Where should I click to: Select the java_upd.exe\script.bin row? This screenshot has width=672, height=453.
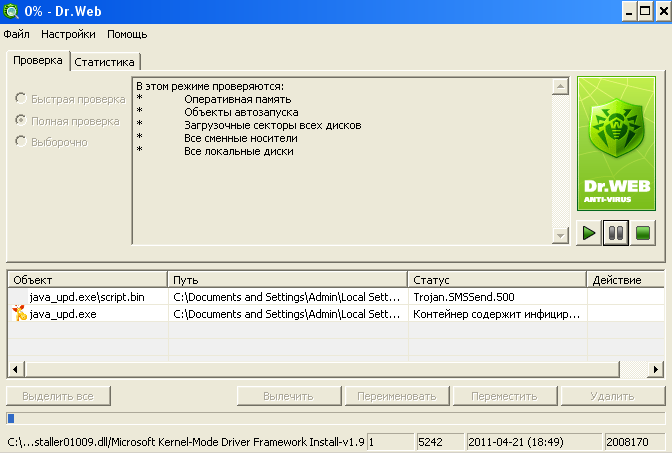[336, 297]
